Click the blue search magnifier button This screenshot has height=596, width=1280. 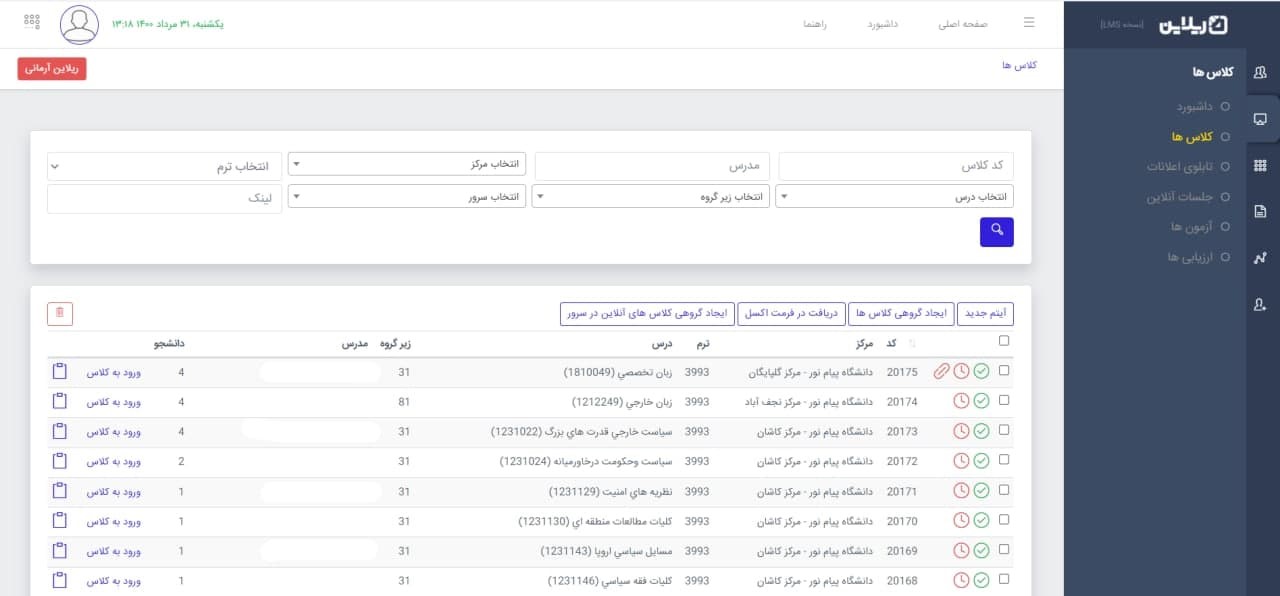point(997,232)
